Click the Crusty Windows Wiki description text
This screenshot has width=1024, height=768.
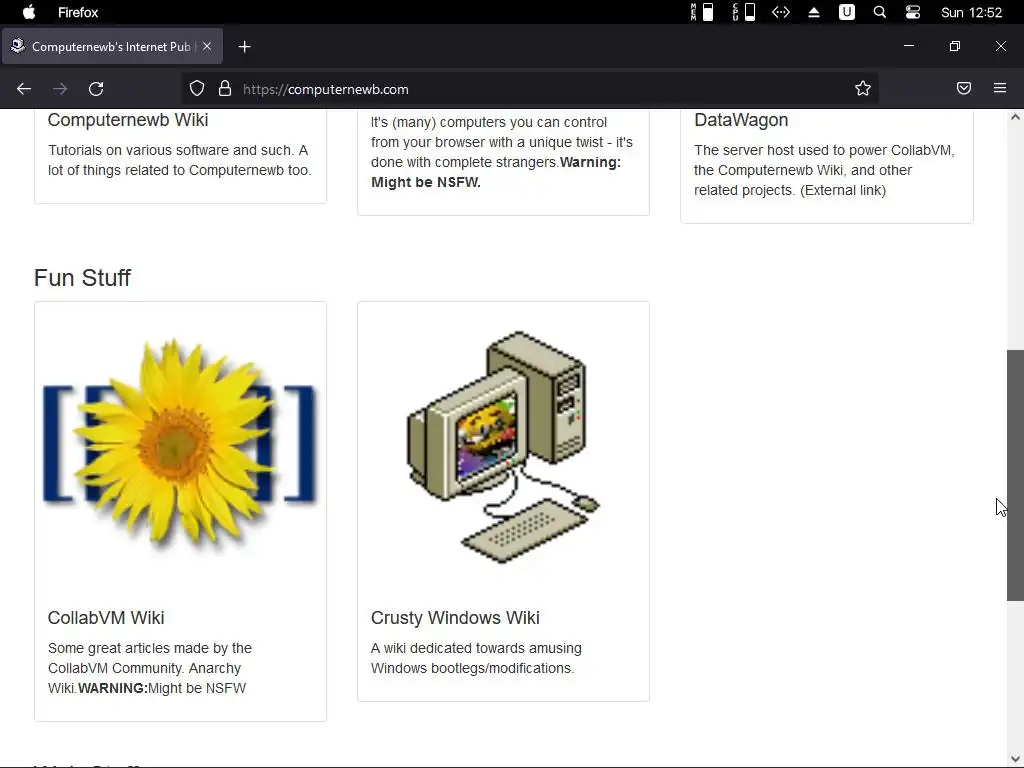[x=476, y=658]
